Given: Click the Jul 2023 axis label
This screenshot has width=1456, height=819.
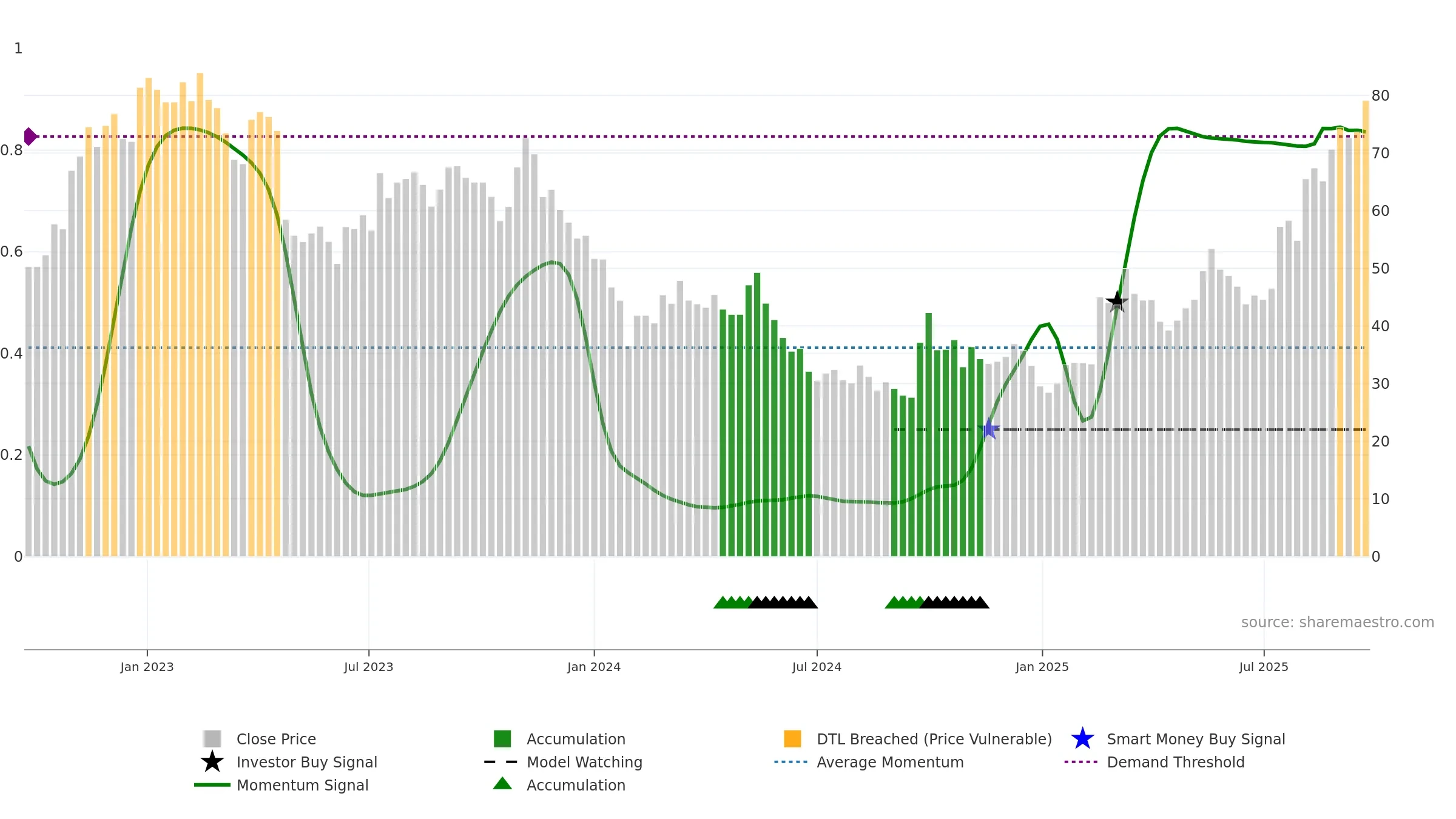Looking at the screenshot, I should (368, 667).
